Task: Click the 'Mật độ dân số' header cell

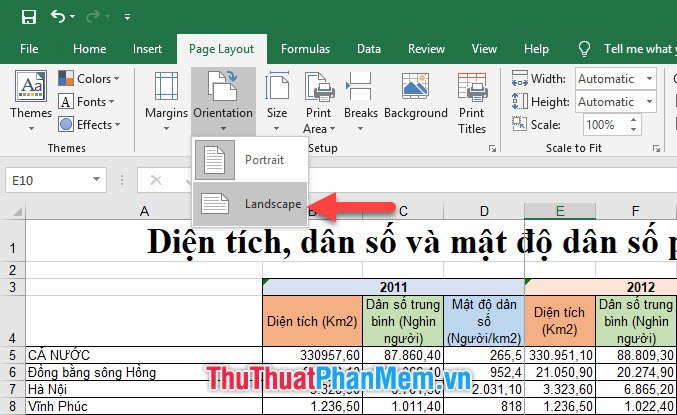Action: [484, 321]
